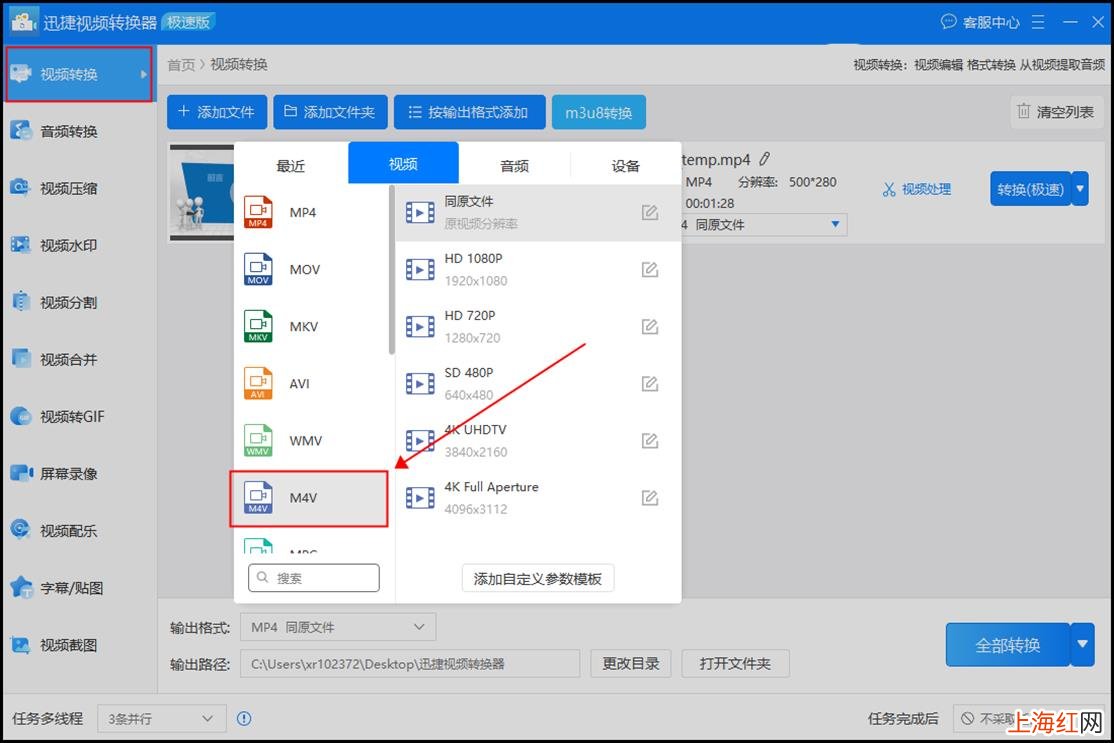Viewport: 1114px width, 743px height.
Task: Click the 打开文件夹 open folder button
Action: (735, 663)
